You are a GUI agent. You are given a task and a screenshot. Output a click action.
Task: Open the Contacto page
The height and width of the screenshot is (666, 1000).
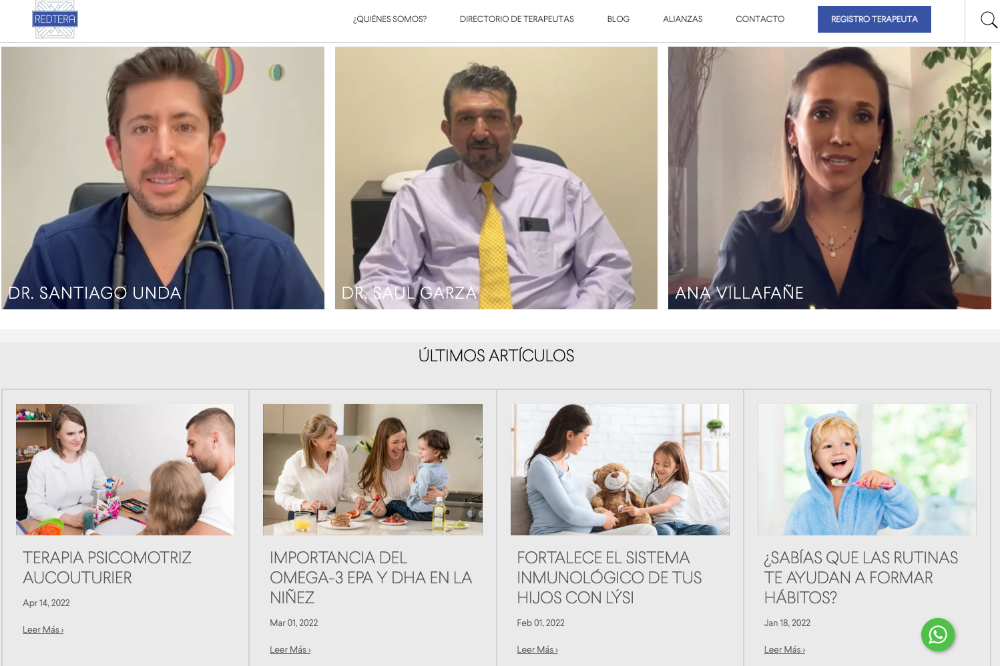[x=760, y=19]
